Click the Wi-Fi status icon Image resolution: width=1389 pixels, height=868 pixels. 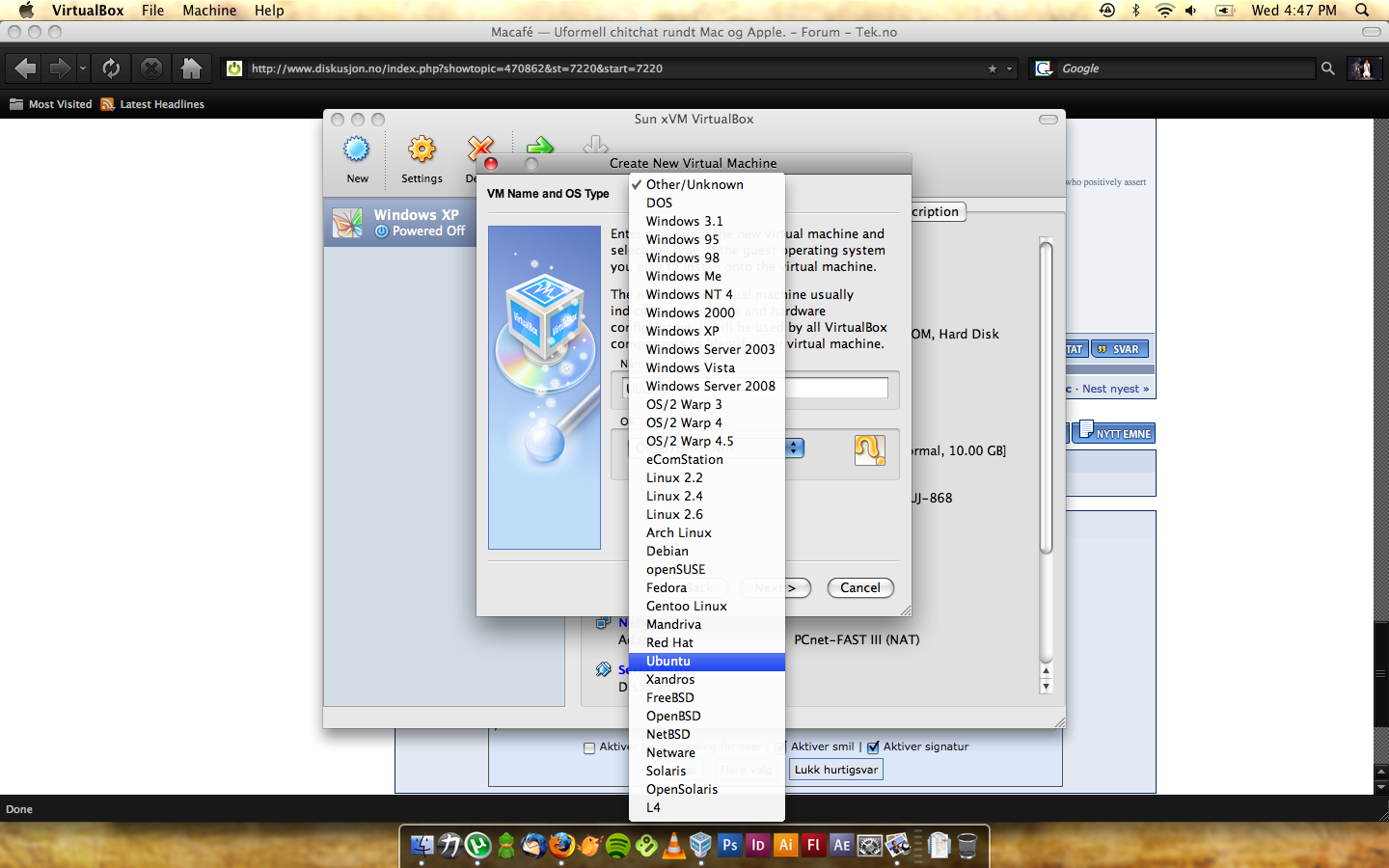tap(1164, 11)
